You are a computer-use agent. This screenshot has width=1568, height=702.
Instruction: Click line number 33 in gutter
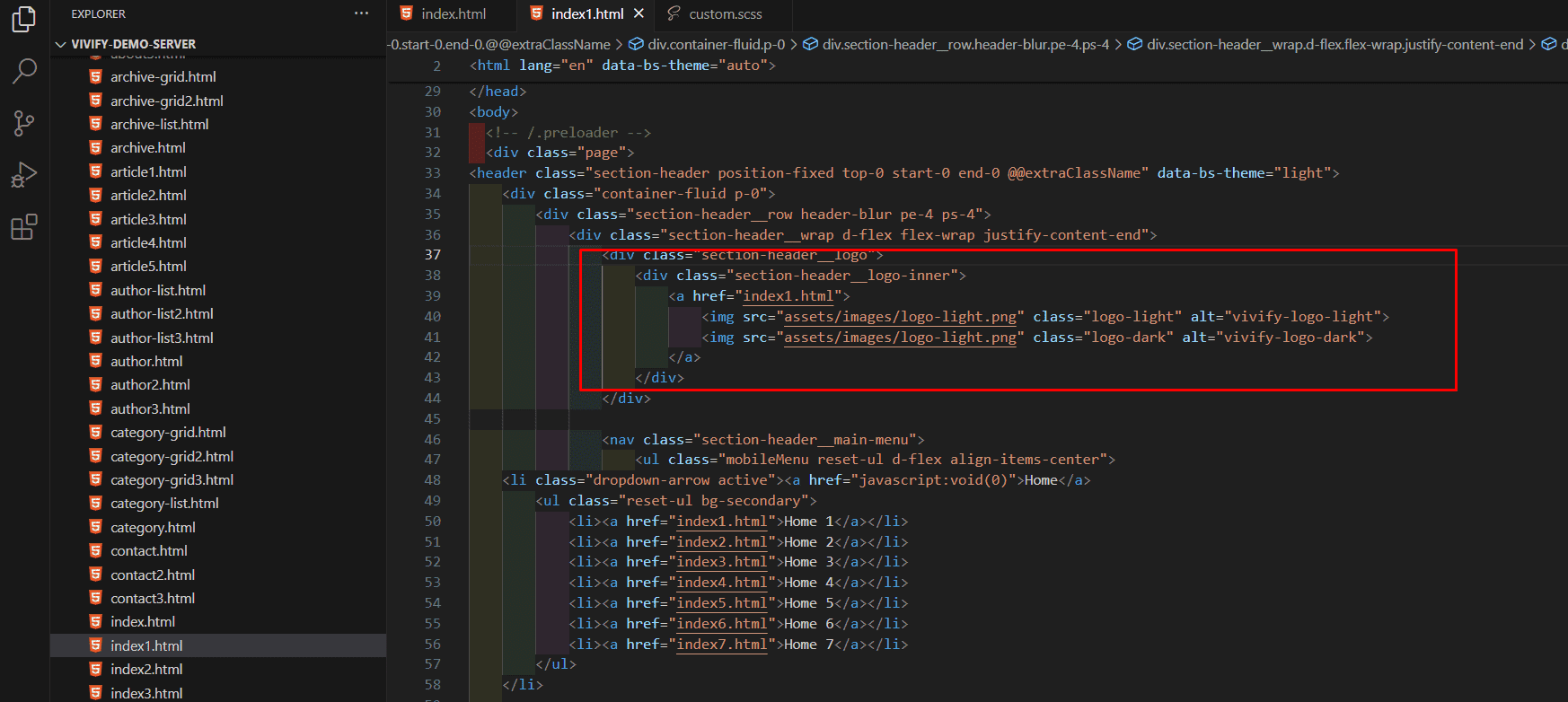click(x=433, y=173)
